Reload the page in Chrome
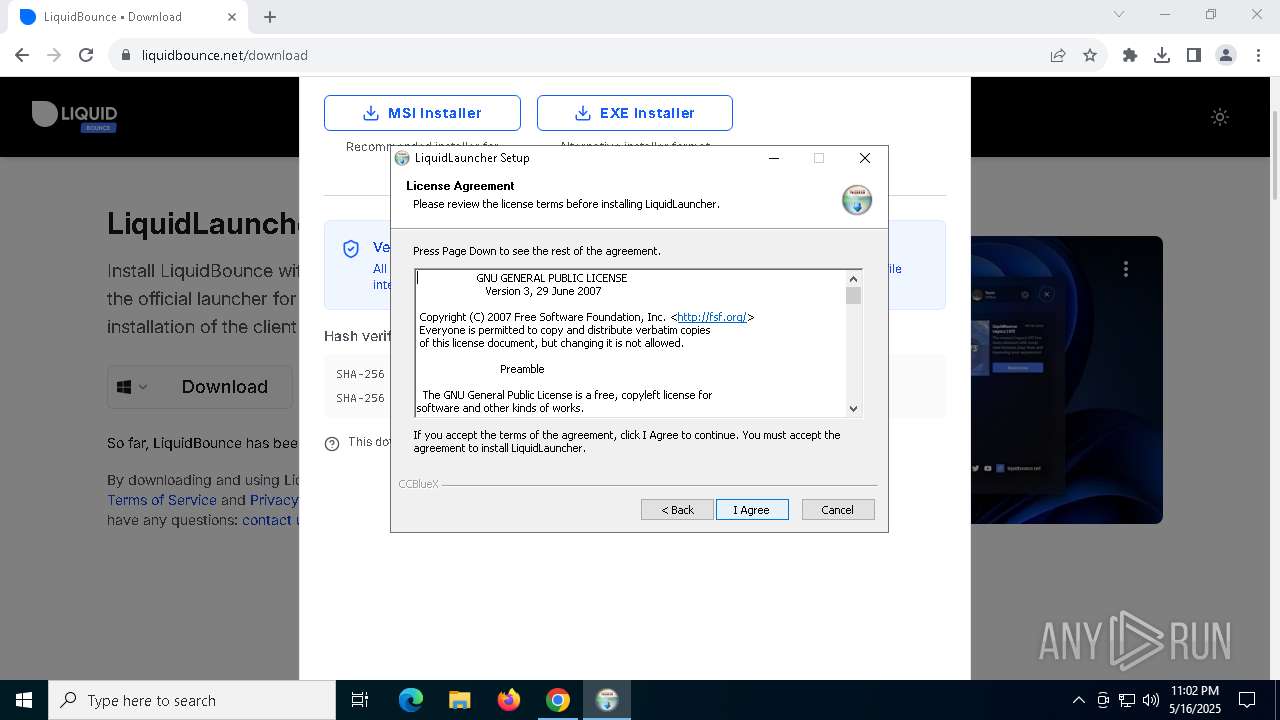 (86, 55)
